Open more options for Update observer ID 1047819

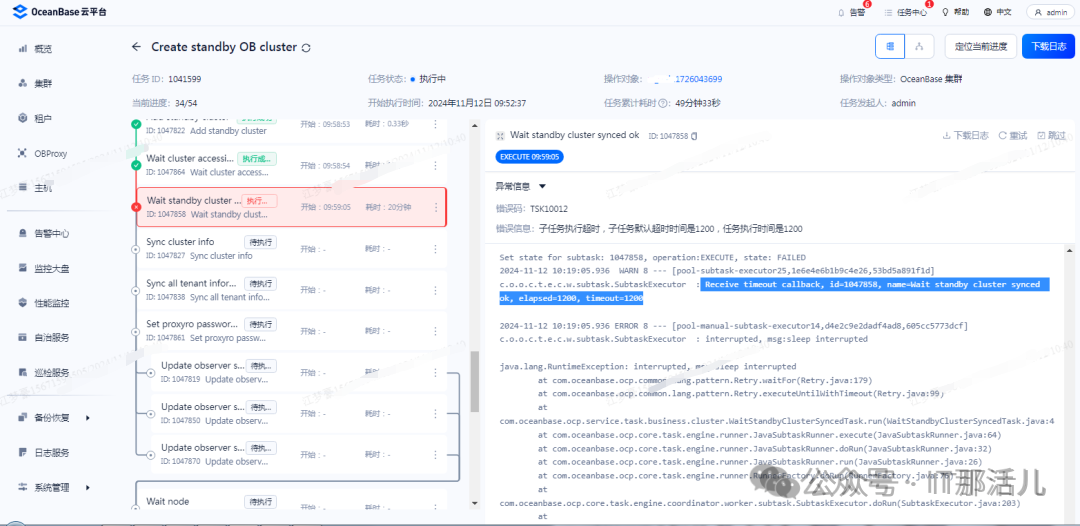435,372
